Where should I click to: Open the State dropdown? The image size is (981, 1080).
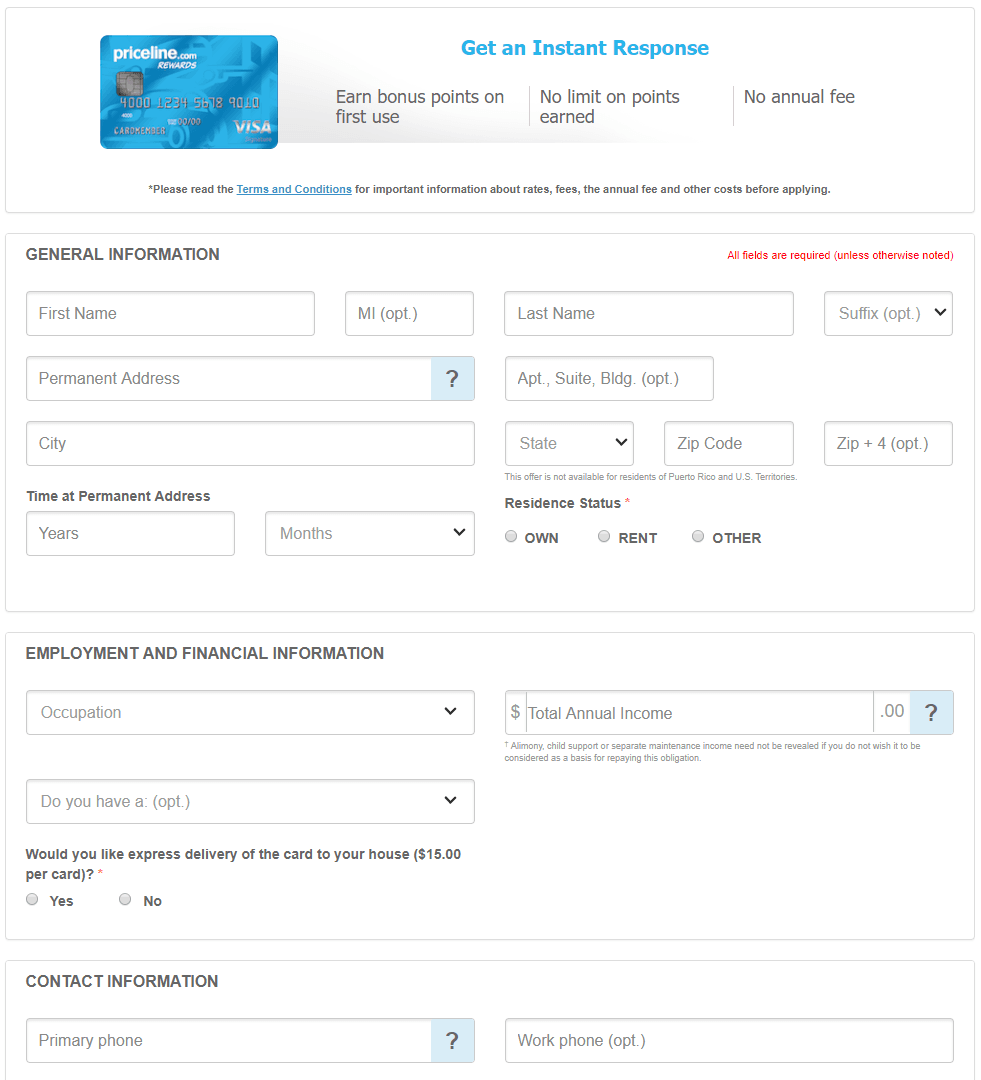568,443
